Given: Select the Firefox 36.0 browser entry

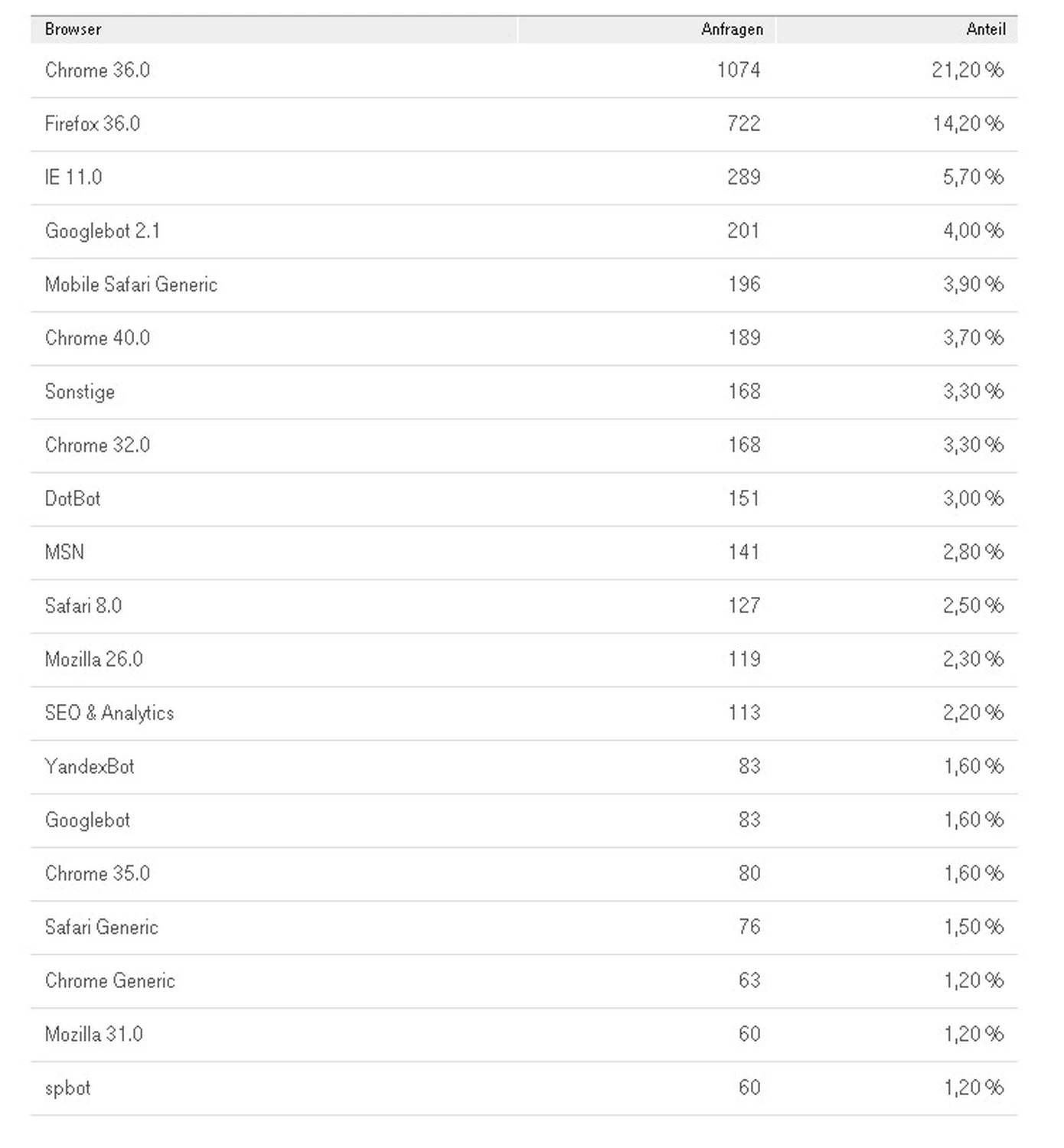Looking at the screenshot, I should (93, 124).
